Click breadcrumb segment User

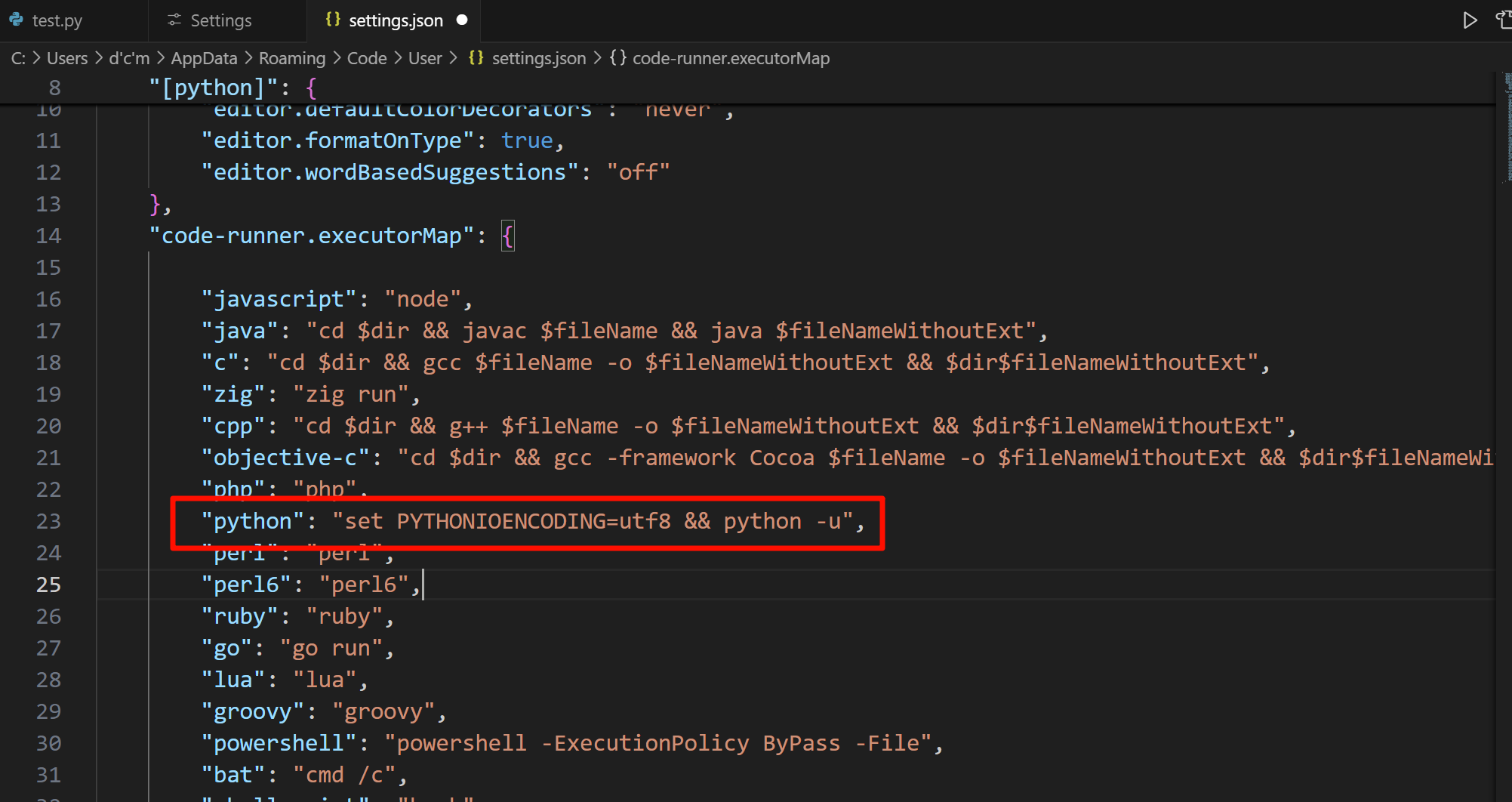pos(425,58)
